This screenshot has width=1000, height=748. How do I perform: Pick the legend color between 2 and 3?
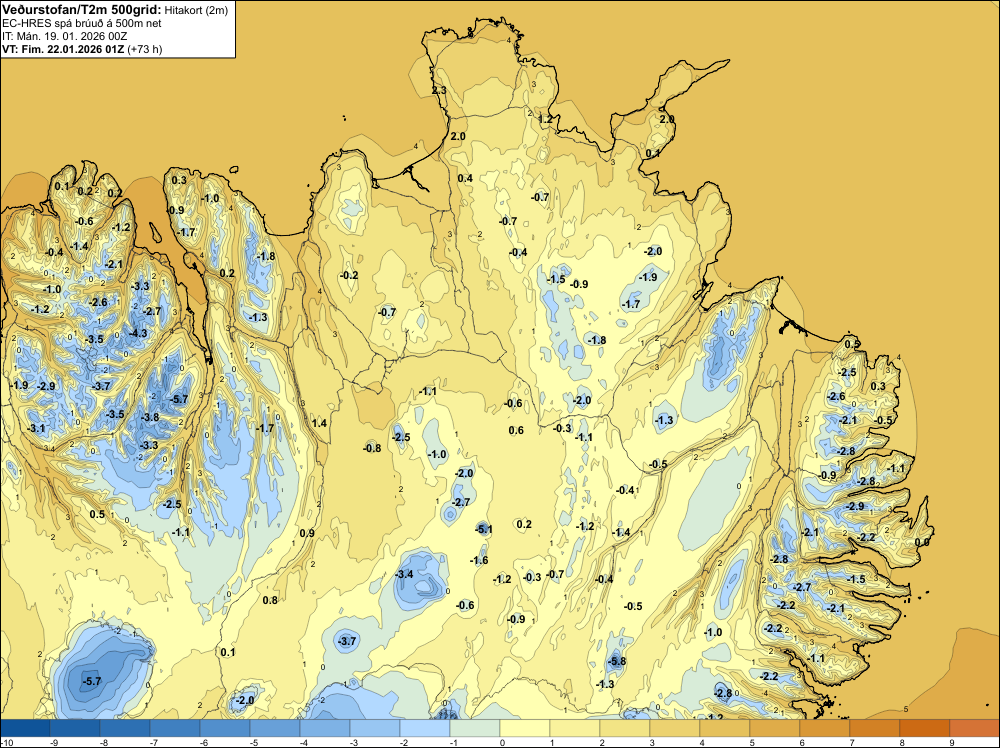(625, 728)
